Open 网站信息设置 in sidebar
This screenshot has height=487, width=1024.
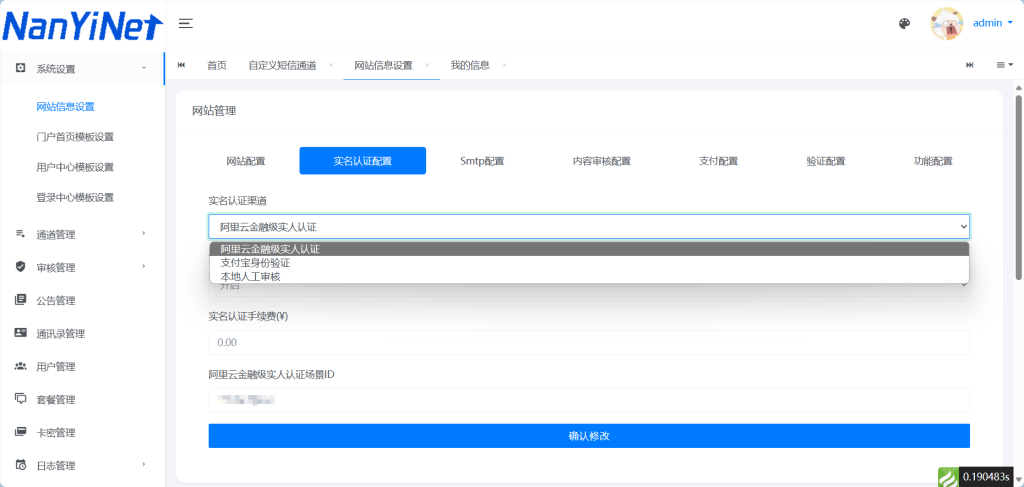(65, 107)
